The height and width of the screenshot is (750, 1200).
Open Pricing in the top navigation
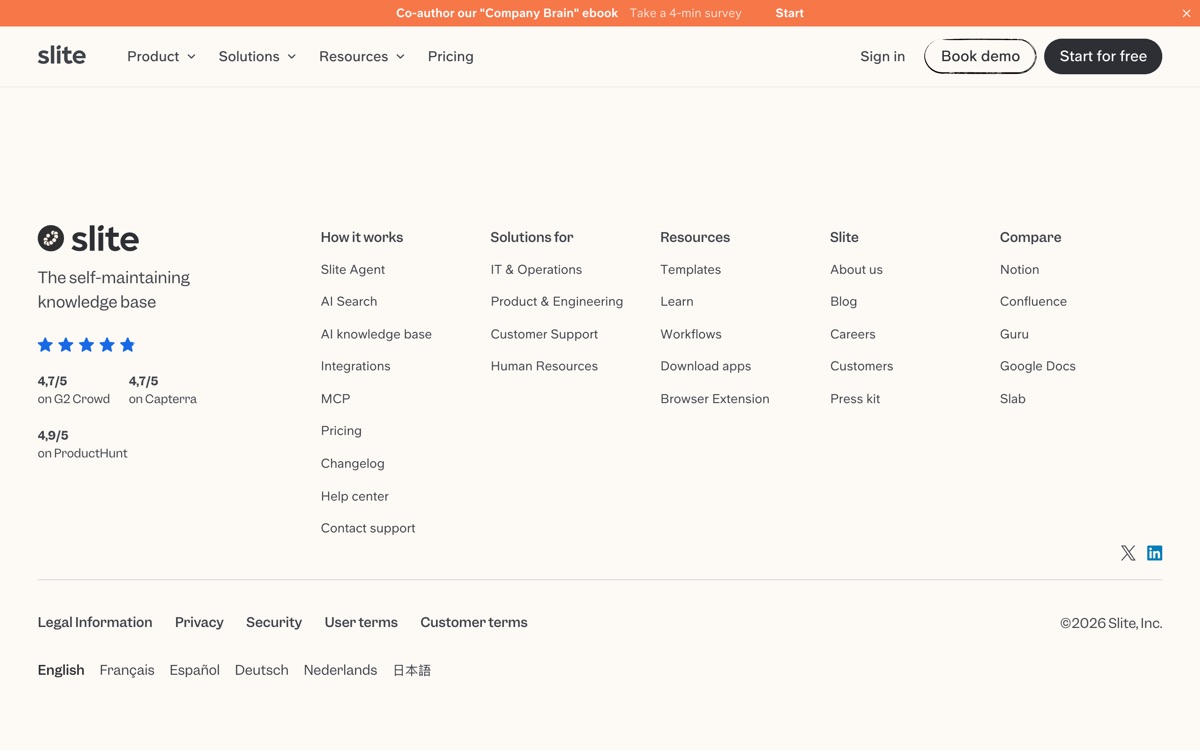451,56
